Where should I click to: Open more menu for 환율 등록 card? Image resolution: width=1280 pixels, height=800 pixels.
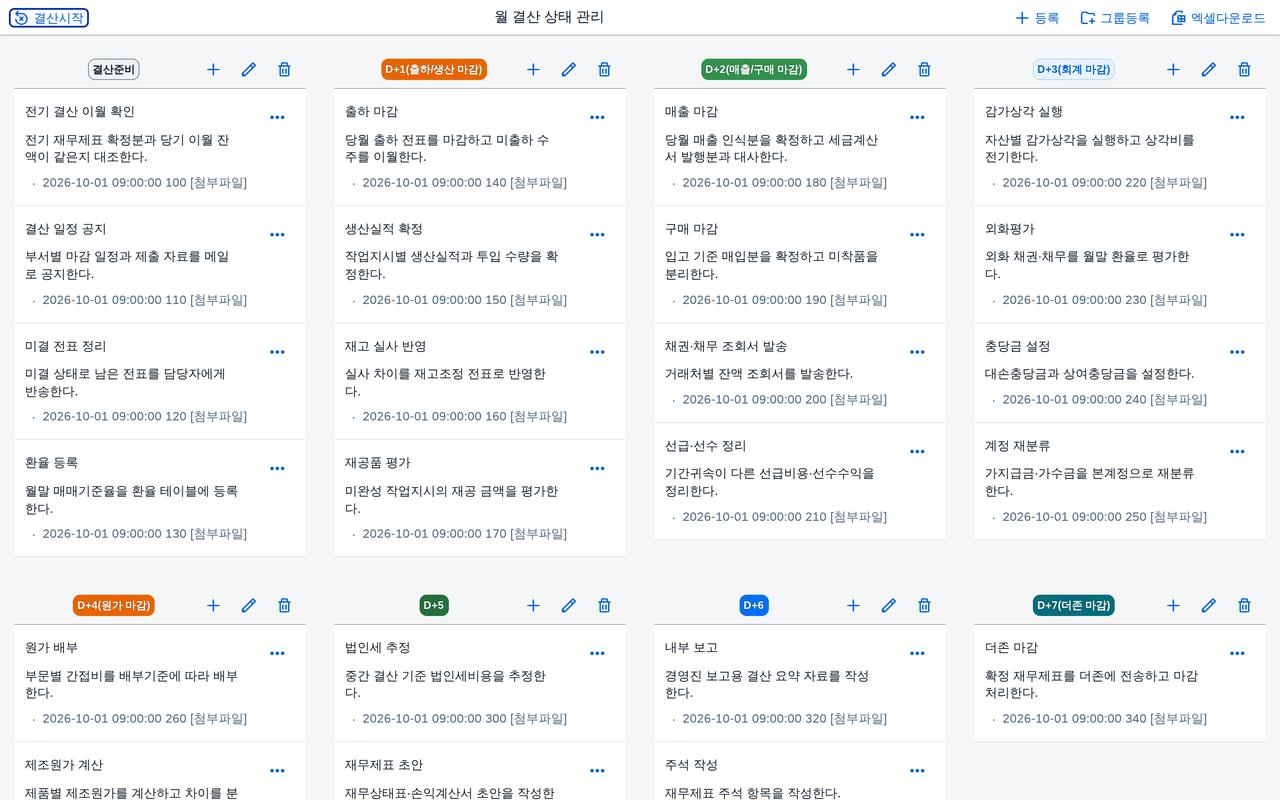click(277, 468)
